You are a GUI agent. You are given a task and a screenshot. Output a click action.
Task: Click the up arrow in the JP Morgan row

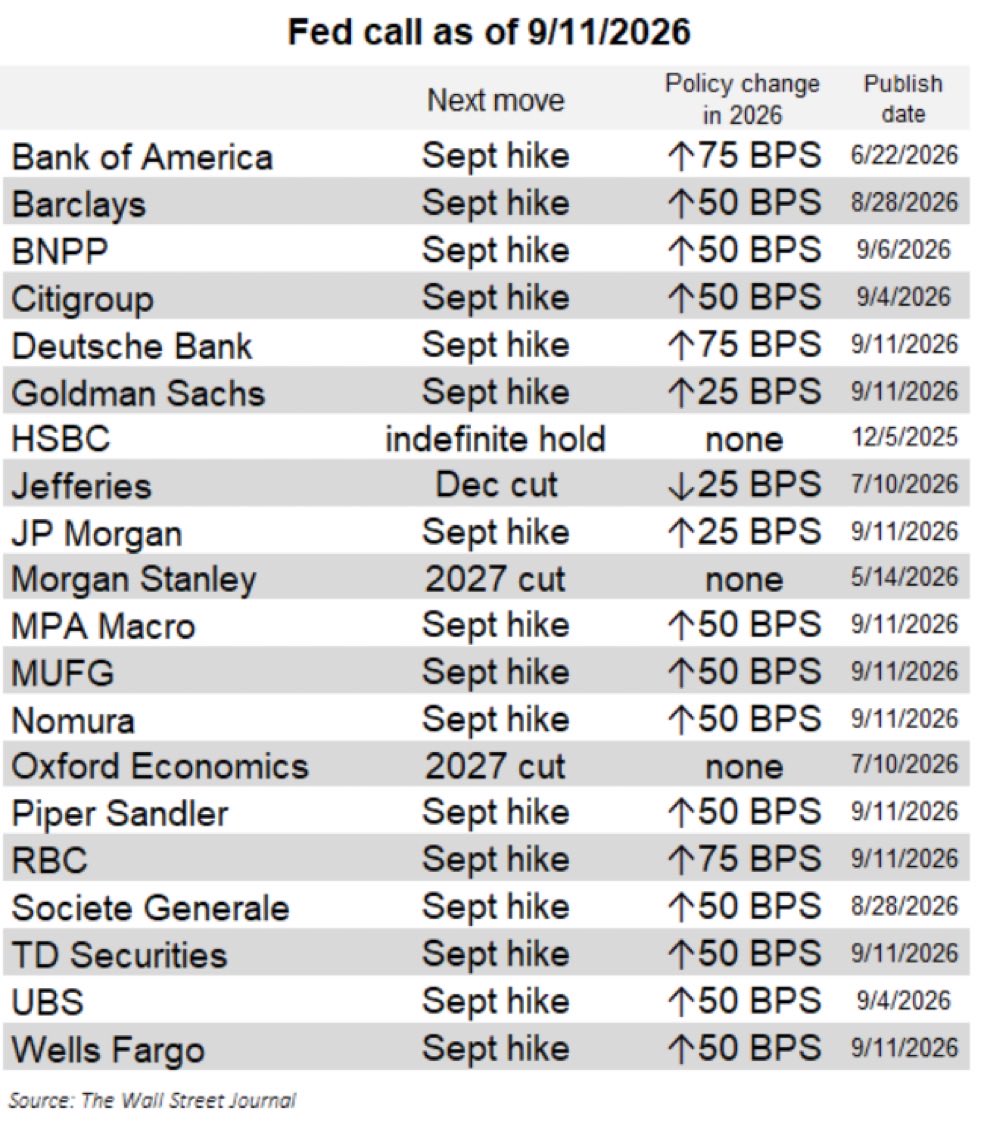point(680,533)
